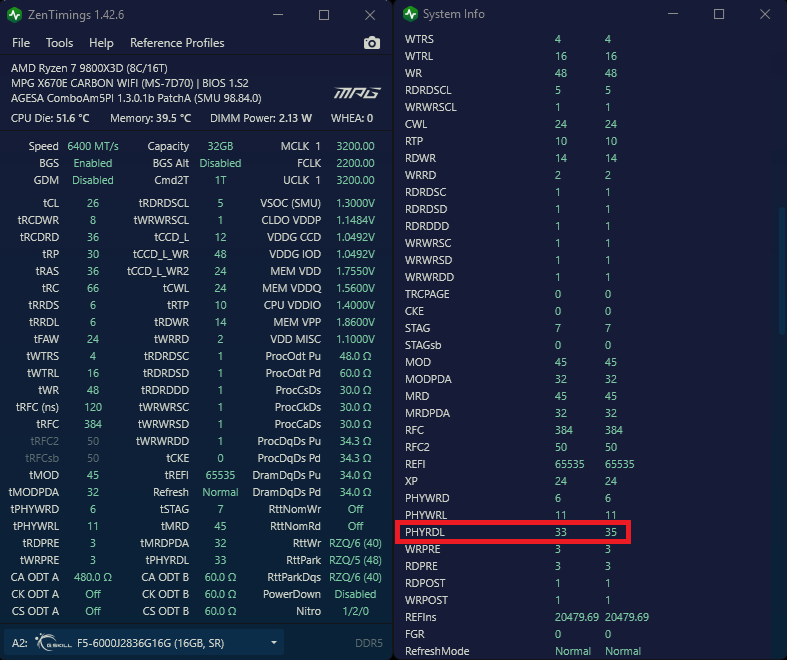Image resolution: width=787 pixels, height=660 pixels.
Task: Click the AMD Ryzen 7 9800X3D text
Action: click(x=89, y=68)
